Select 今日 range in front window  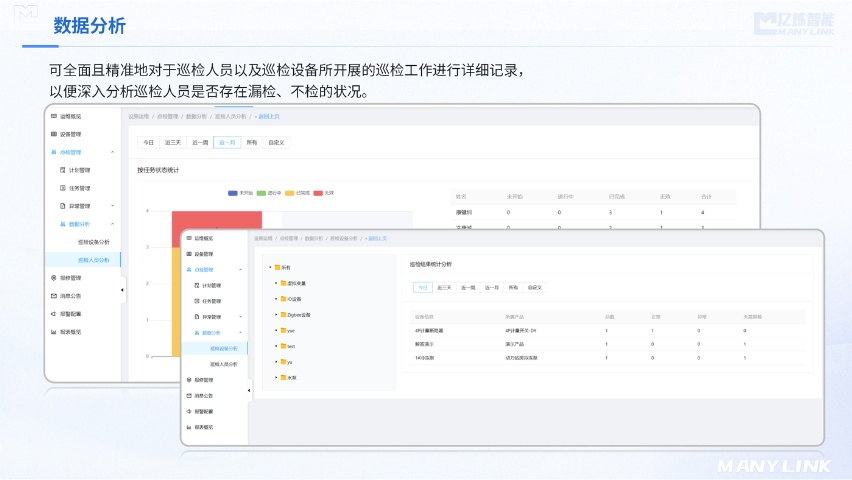pos(423,288)
